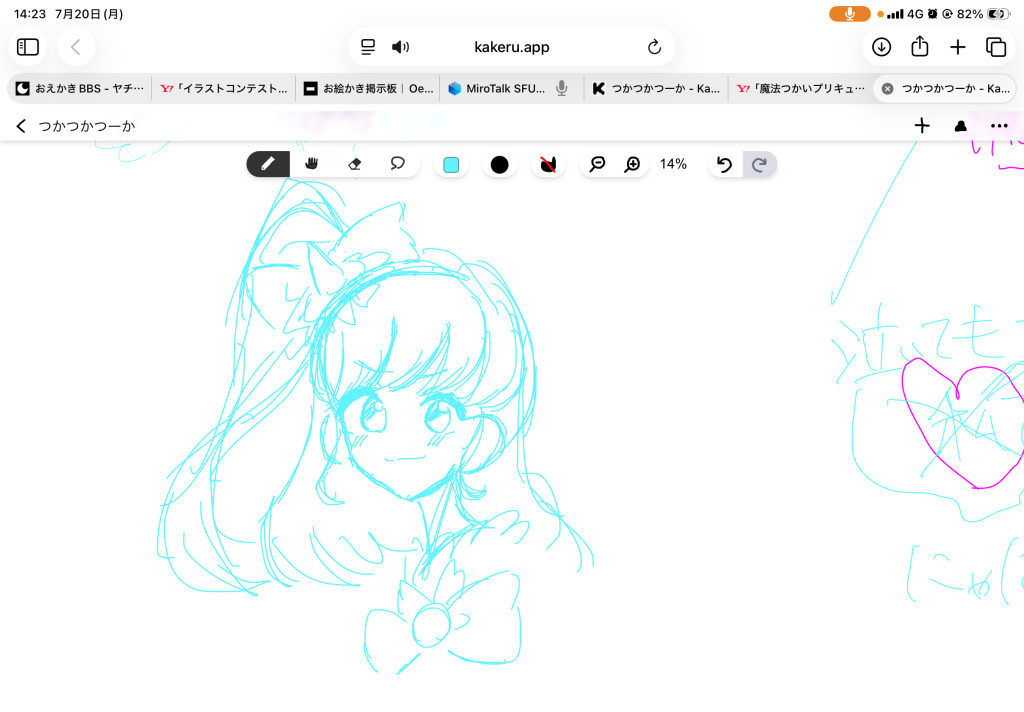Zoom out the canvas
Viewport: 1024px width, 712px height.
coord(597,165)
